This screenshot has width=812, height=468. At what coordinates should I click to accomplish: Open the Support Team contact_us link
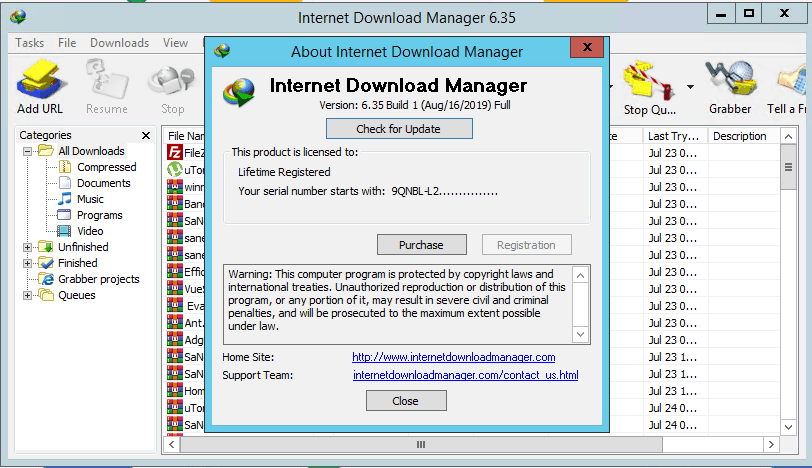click(x=466, y=375)
